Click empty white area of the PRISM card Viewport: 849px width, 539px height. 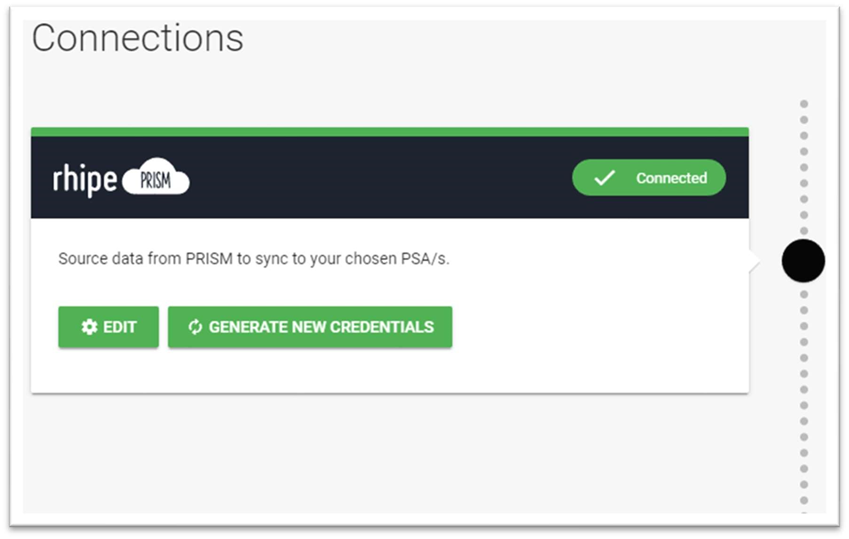click(x=596, y=325)
